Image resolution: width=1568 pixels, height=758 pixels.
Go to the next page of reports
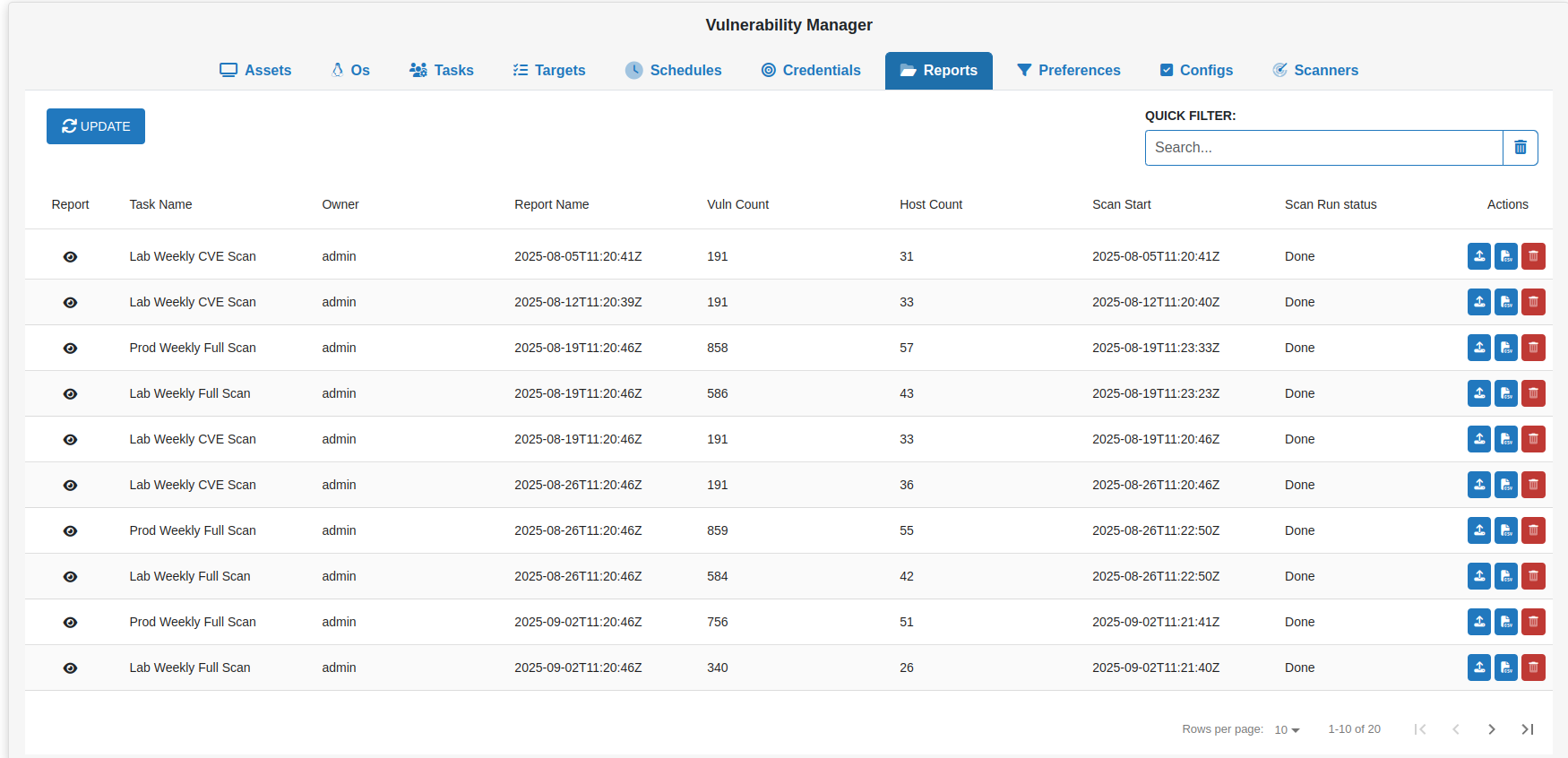coord(1491,729)
